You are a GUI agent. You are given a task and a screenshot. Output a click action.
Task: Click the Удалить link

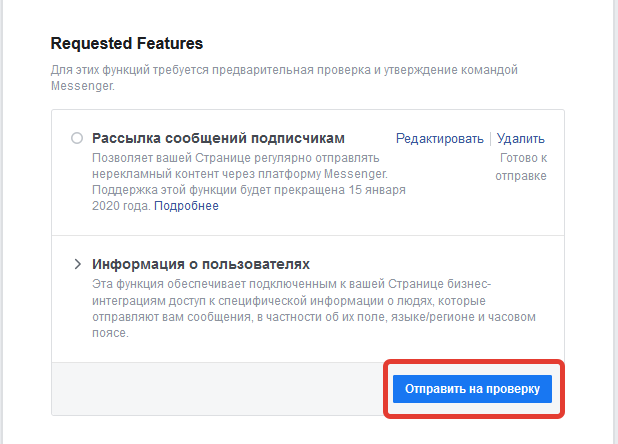point(521,139)
